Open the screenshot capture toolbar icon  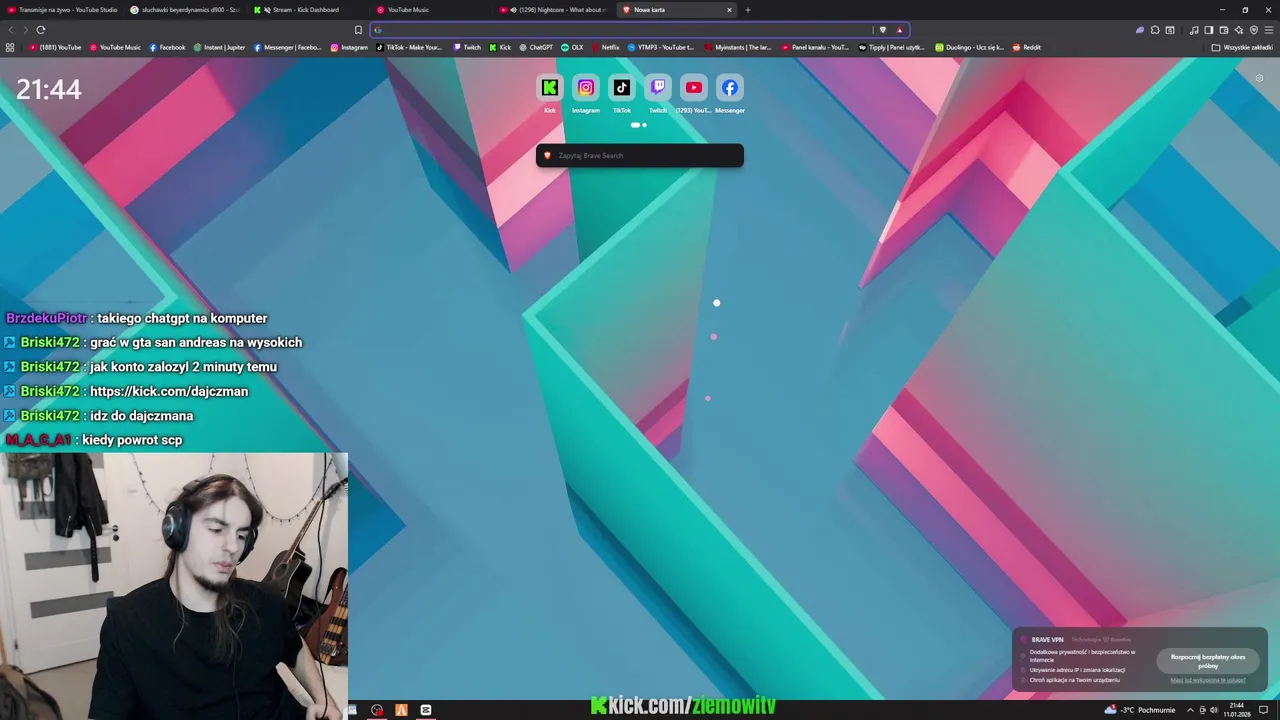[x=1170, y=30]
